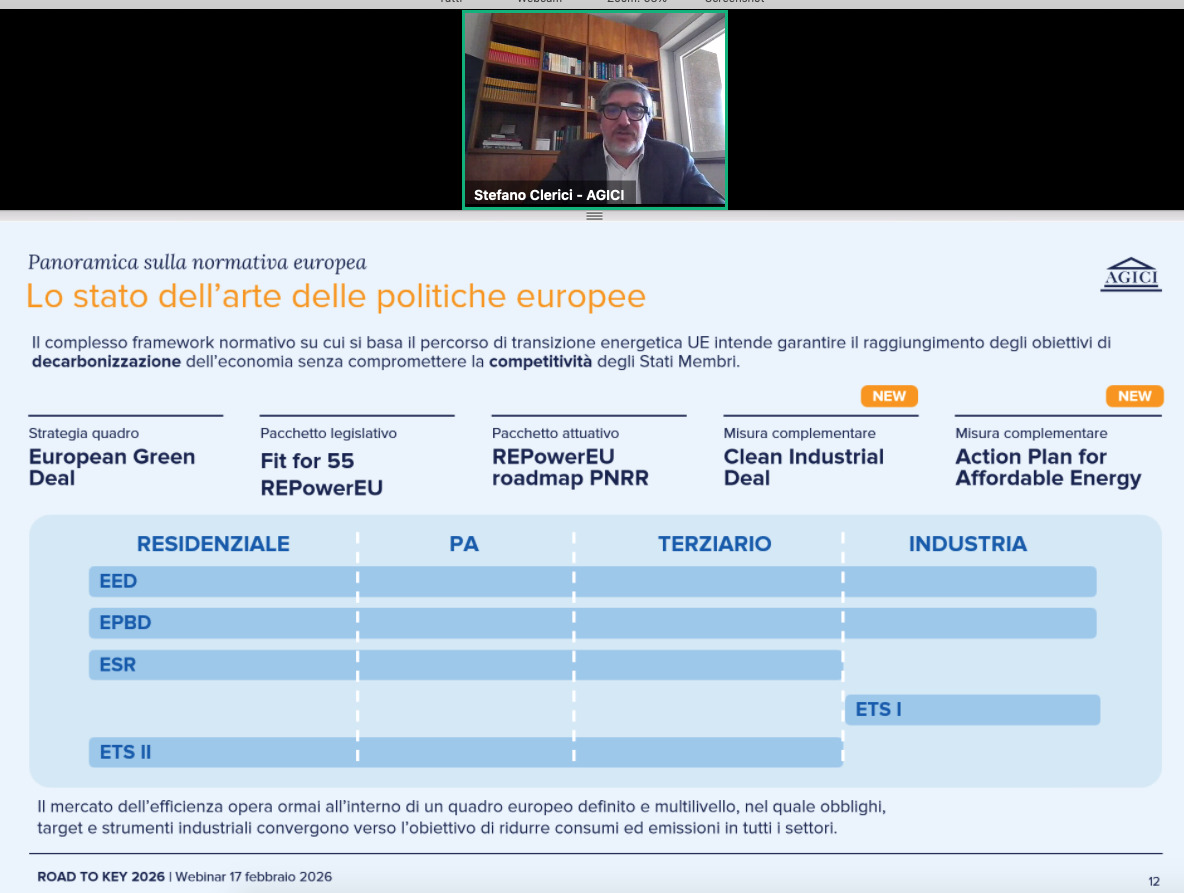Viewport: 1184px width, 893px height.
Task: Click the 'Action Plan for Affordable Energy' heading
Action: [x=1048, y=467]
